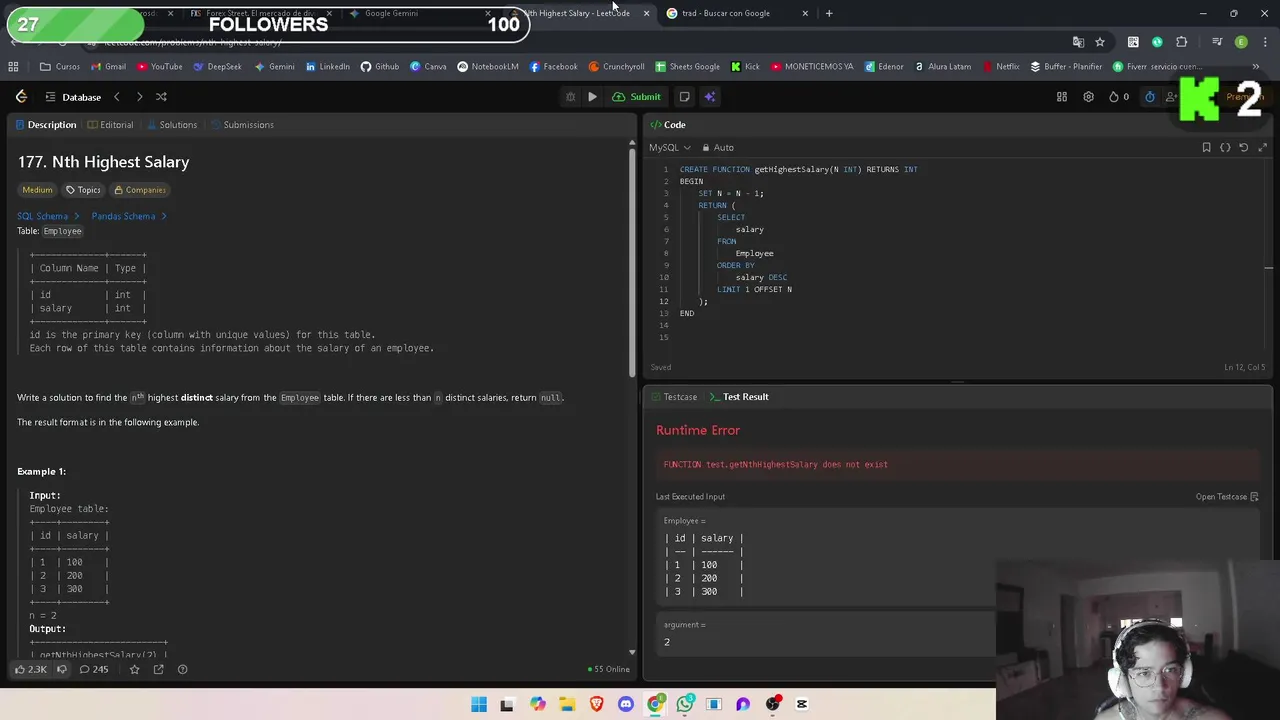
Task: Go to next problem arrow
Action: click(139, 97)
